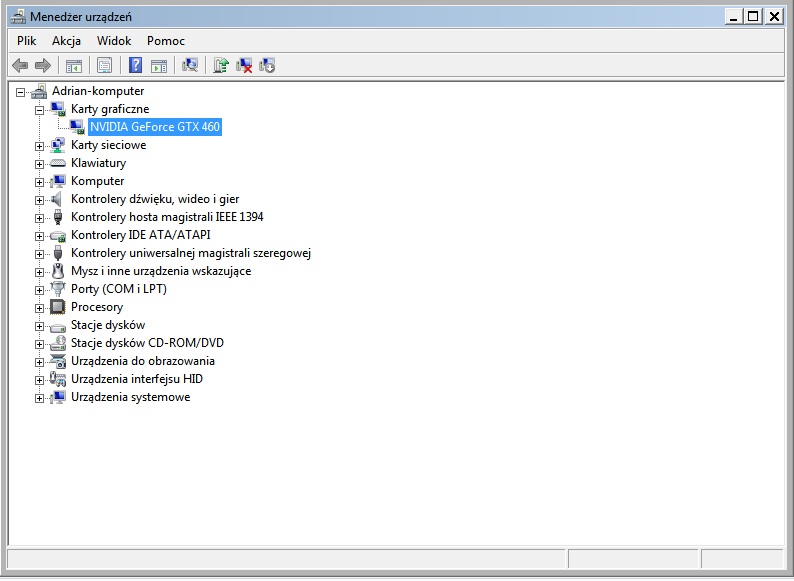Screen dimensions: 794x581
Task: Click the Menedżer urządzeń title bar icon
Action: 18,17
